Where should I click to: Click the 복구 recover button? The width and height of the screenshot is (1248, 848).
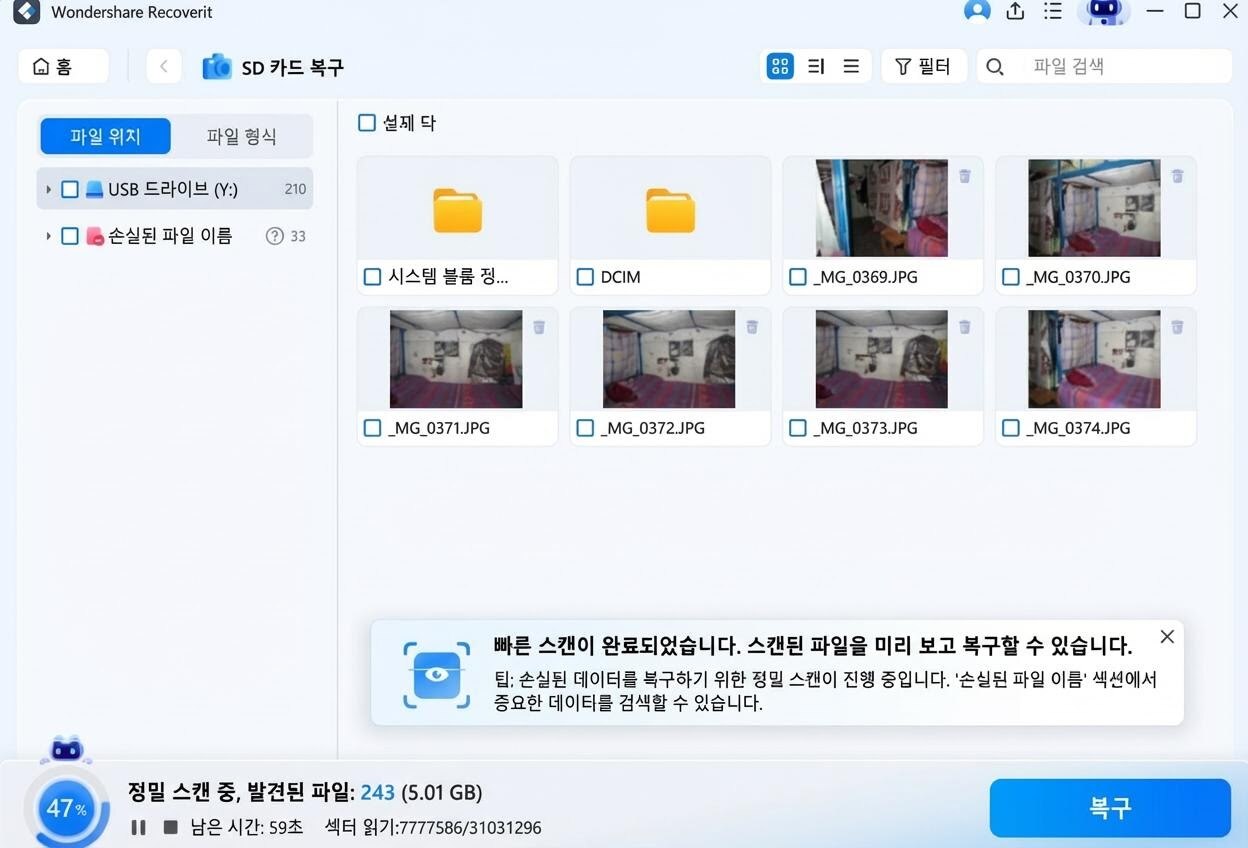(1109, 808)
